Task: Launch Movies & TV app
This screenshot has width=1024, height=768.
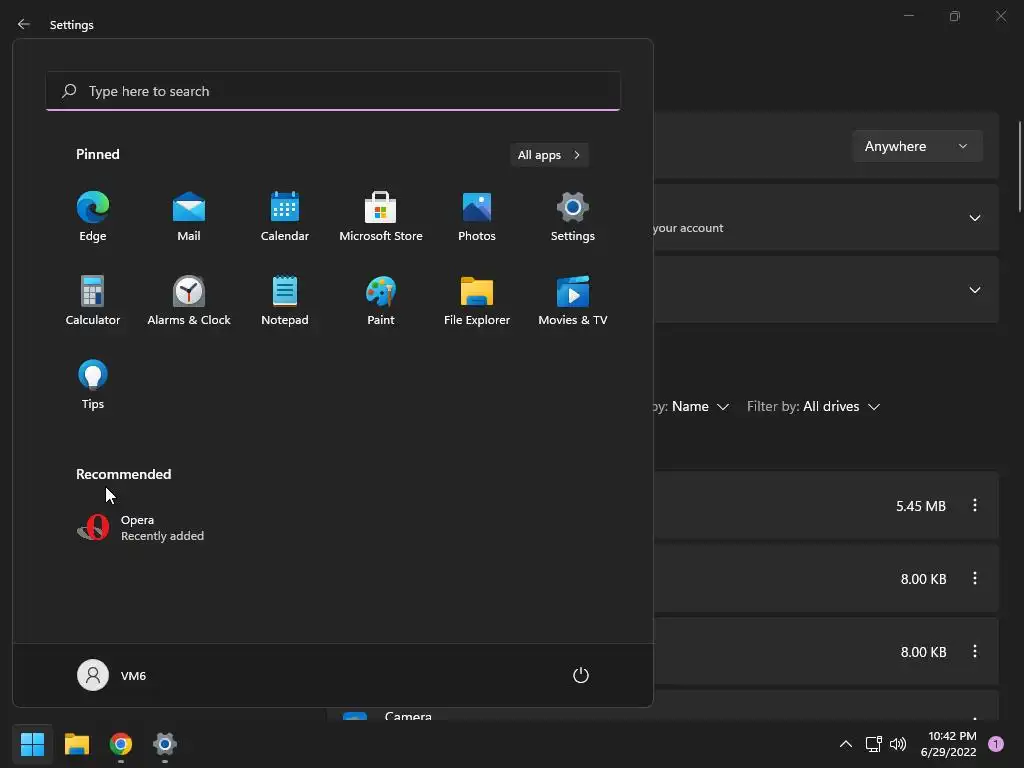Action: (x=573, y=301)
